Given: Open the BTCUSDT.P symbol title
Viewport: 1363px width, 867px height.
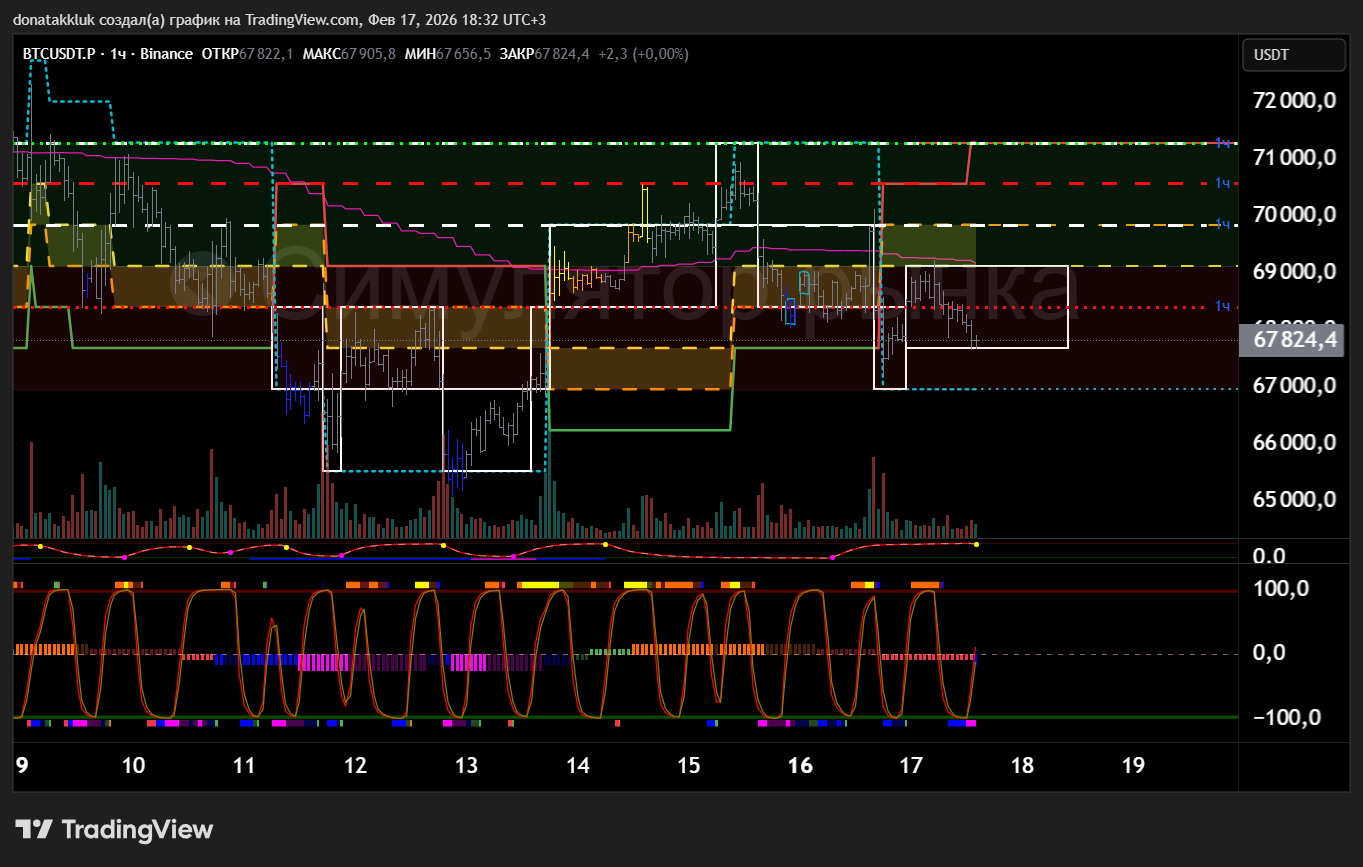Looking at the screenshot, I should point(61,54).
